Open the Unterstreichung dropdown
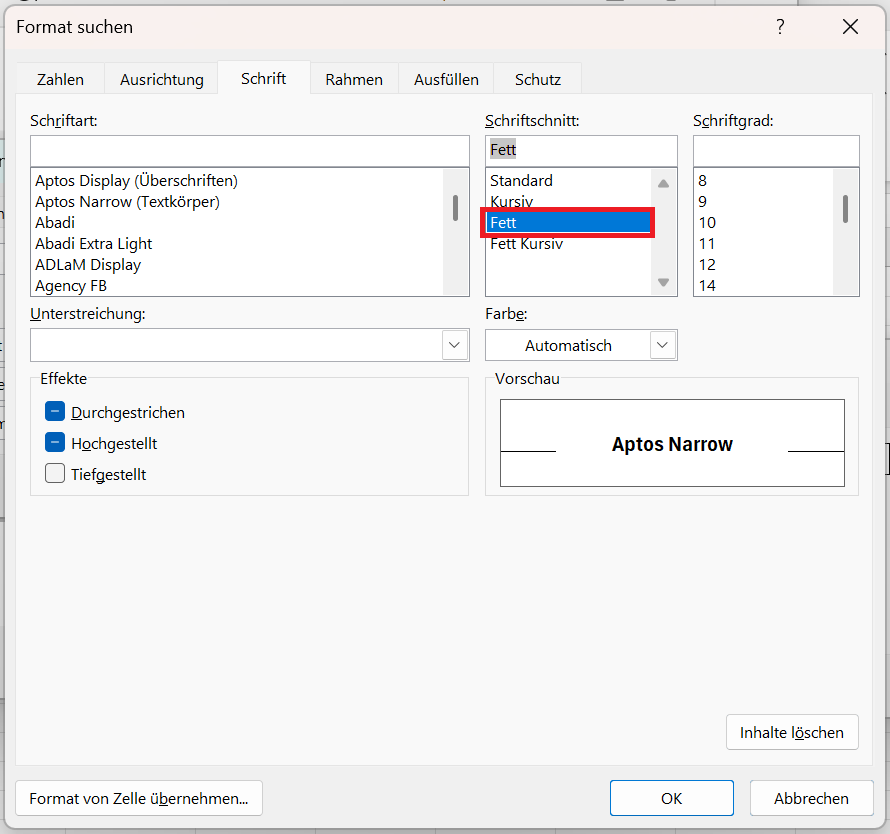This screenshot has height=834, width=890. coord(454,345)
